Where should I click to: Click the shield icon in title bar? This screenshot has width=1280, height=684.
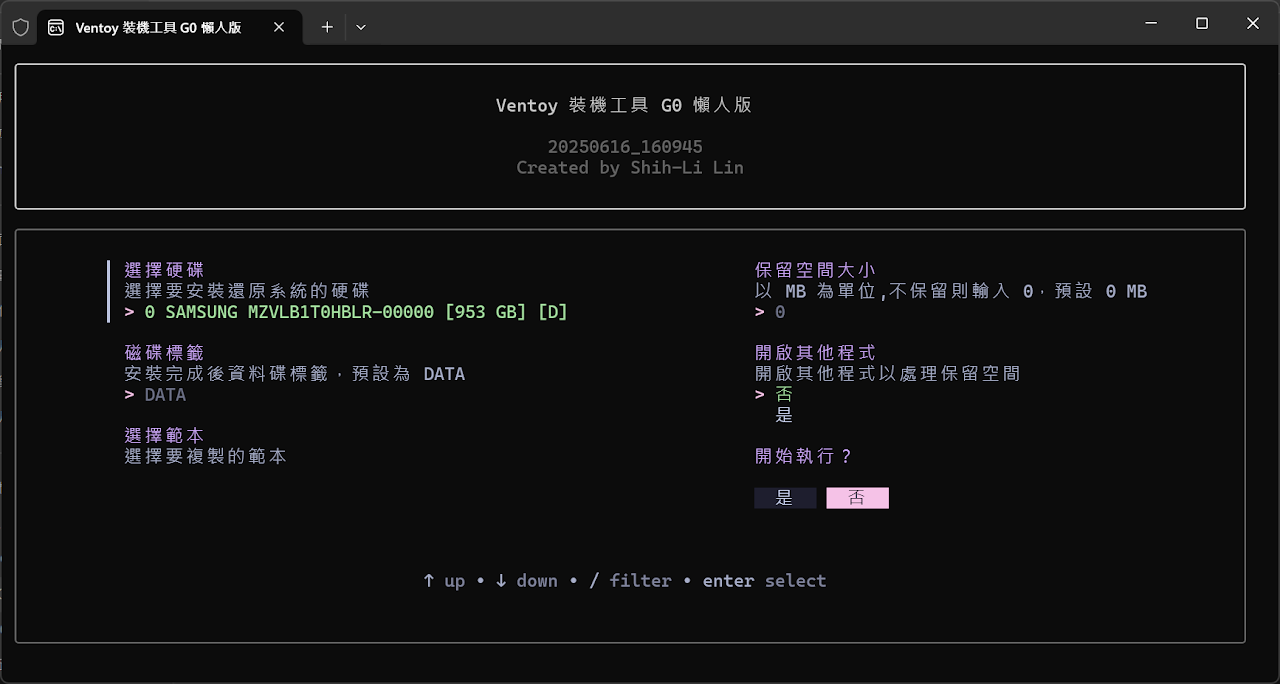[21, 27]
